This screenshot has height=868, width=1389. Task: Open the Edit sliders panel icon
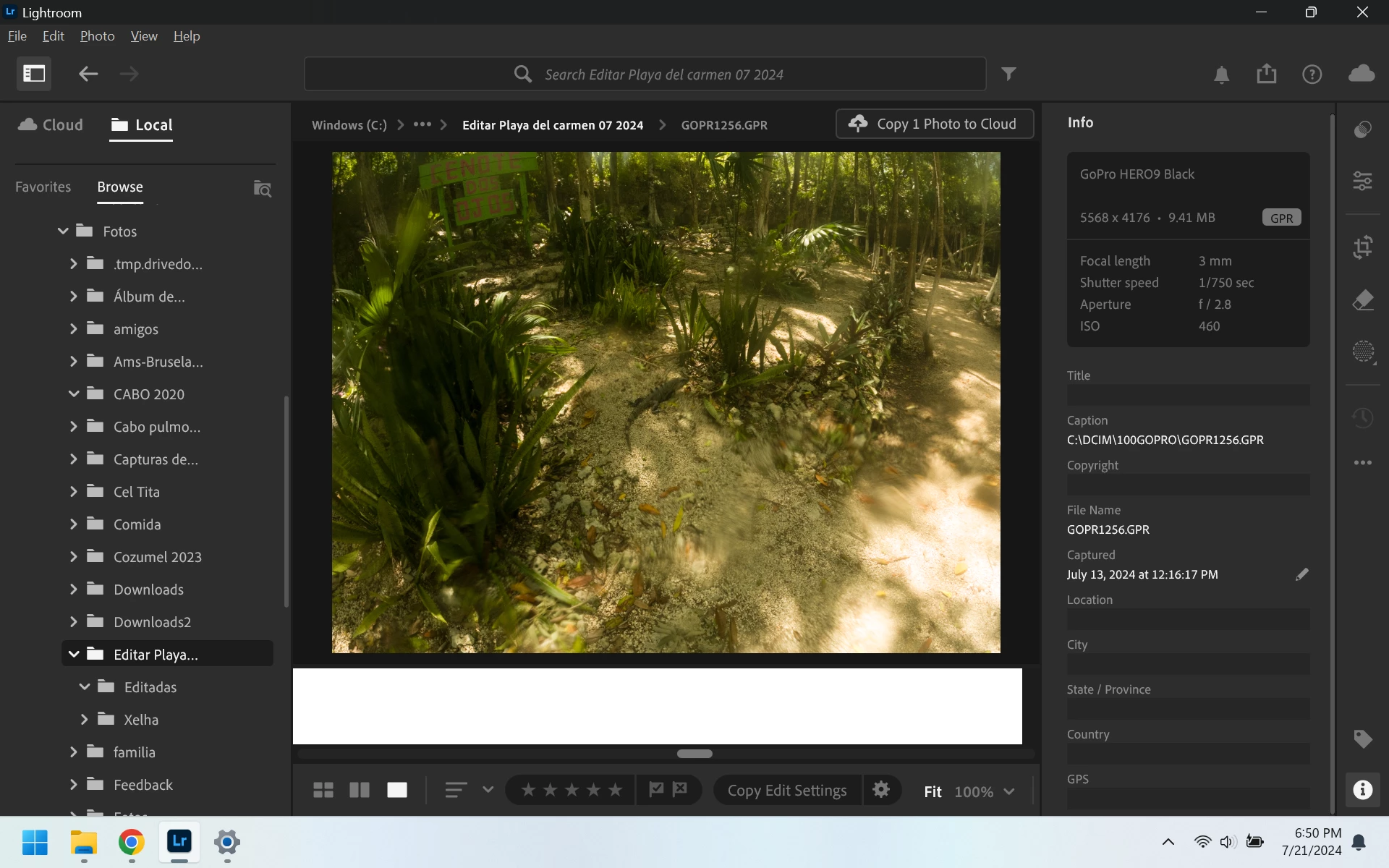tap(1363, 181)
